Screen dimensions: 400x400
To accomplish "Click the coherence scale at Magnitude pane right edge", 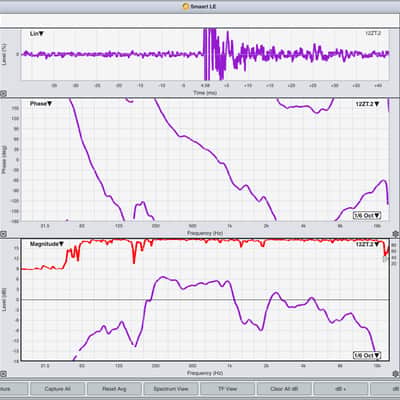I will (x=394, y=253).
